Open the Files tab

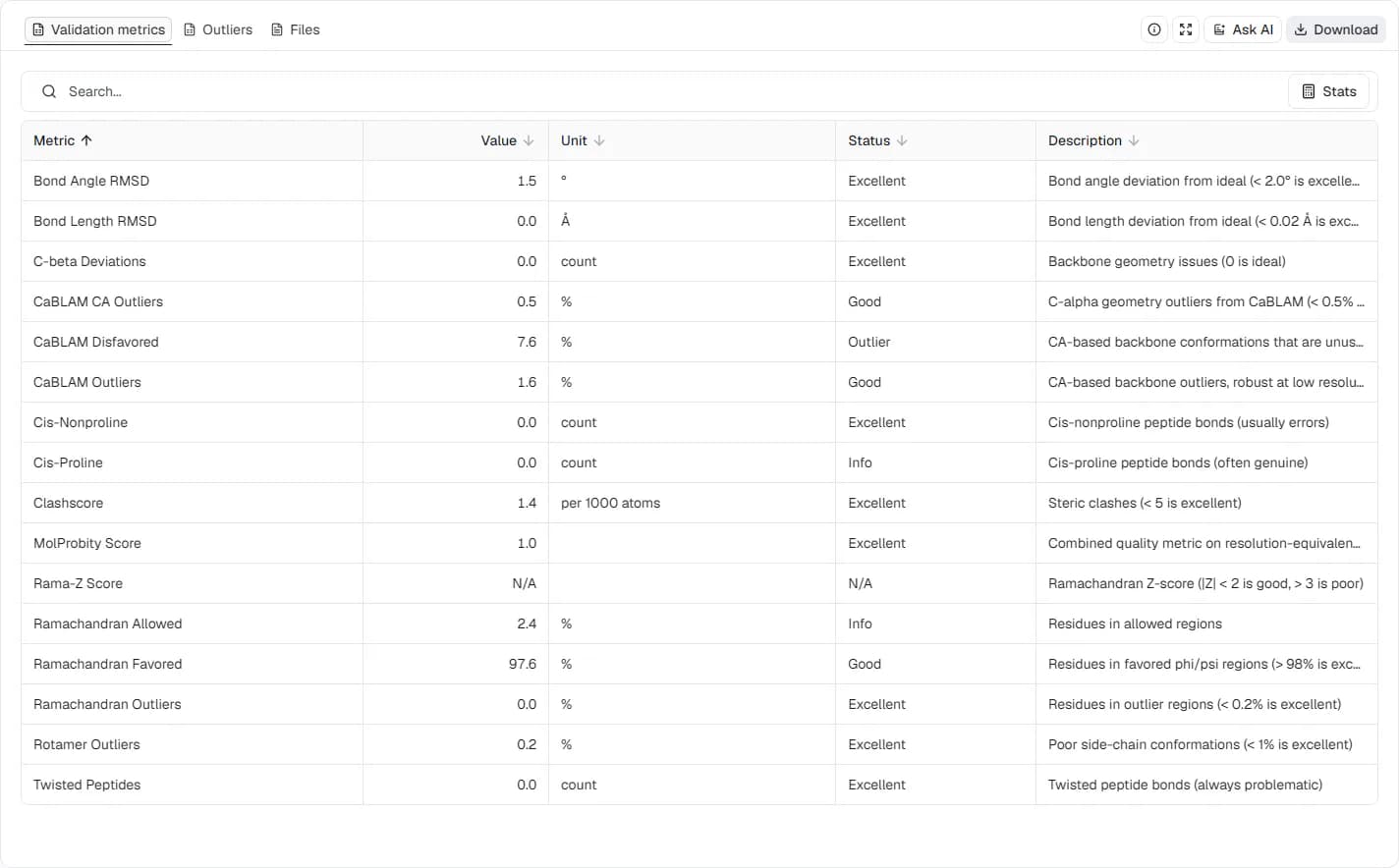click(296, 29)
